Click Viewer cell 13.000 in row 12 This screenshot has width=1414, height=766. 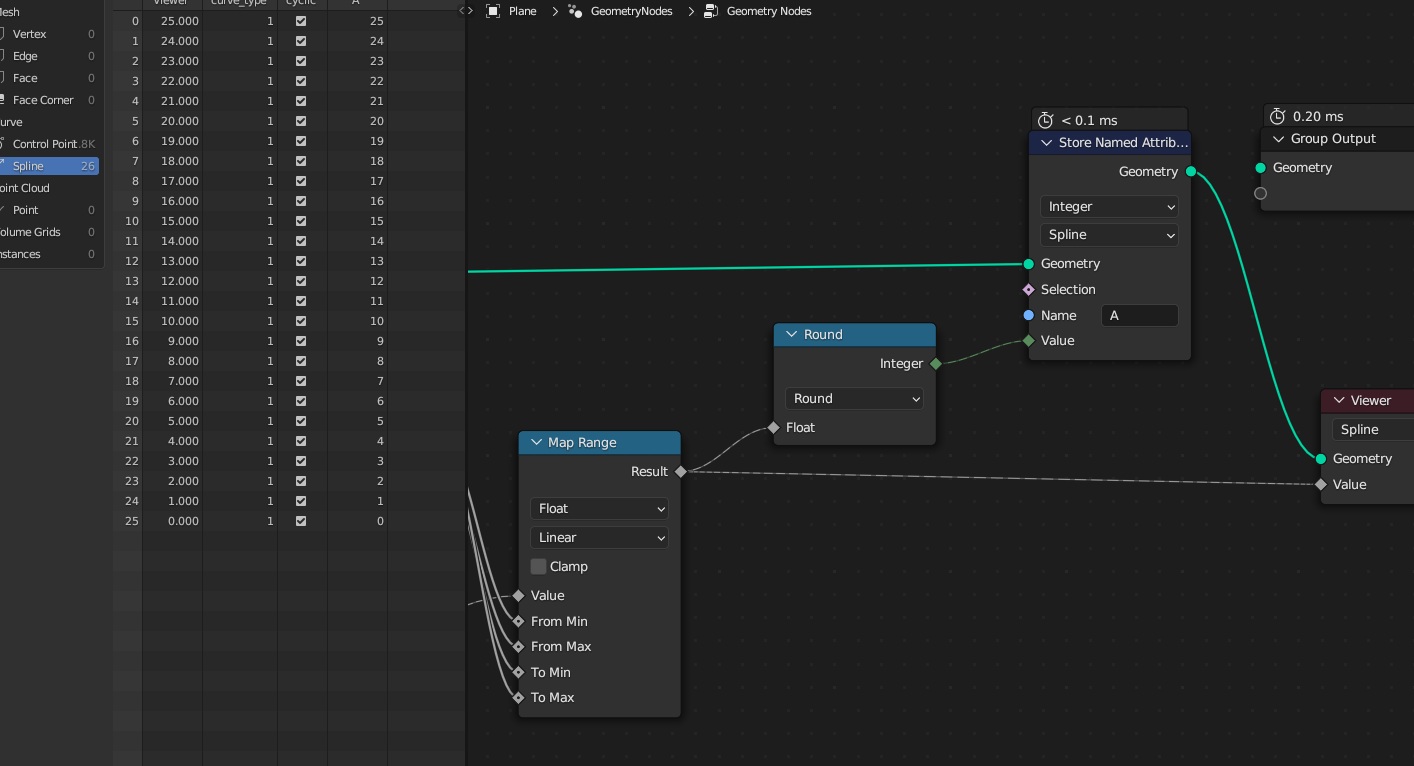pos(173,261)
